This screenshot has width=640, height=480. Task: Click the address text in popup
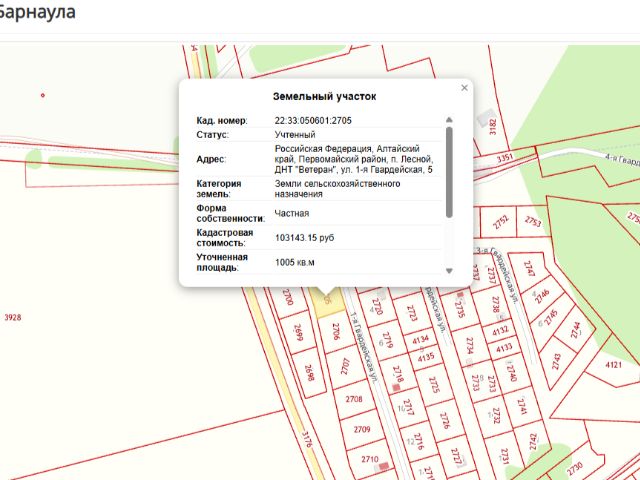[354, 159]
